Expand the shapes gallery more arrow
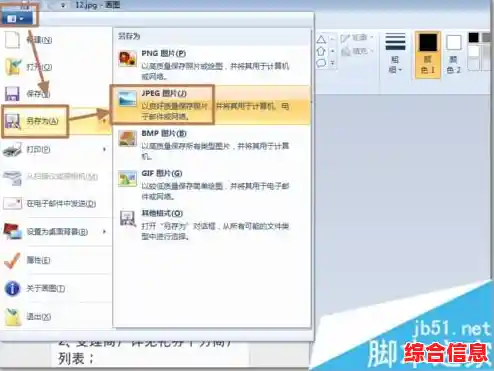The height and width of the screenshot is (371, 494). tap(333, 63)
